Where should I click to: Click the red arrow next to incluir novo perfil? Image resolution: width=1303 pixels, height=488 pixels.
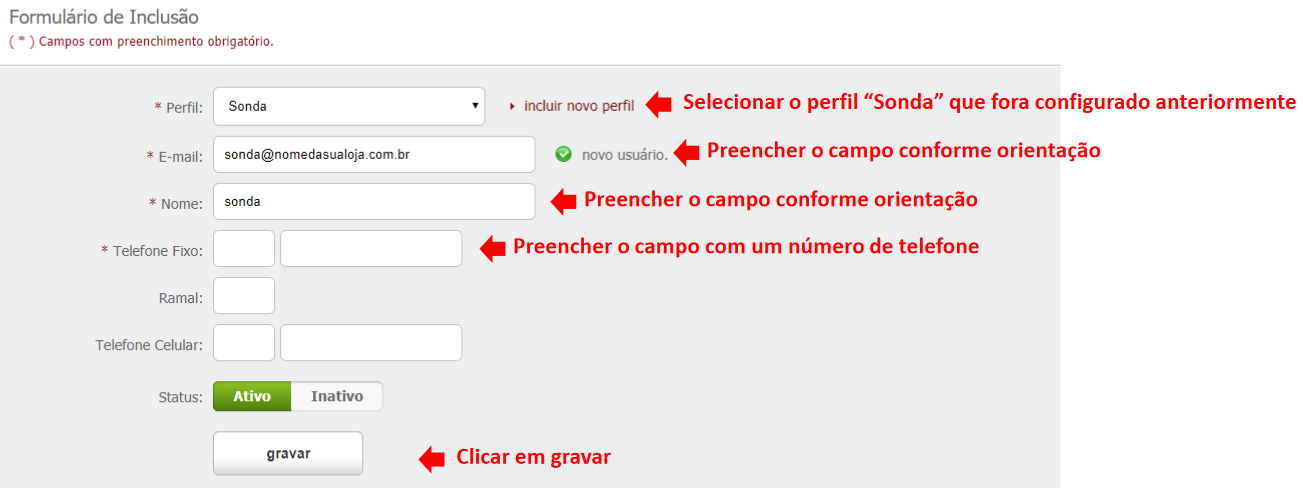click(x=659, y=103)
